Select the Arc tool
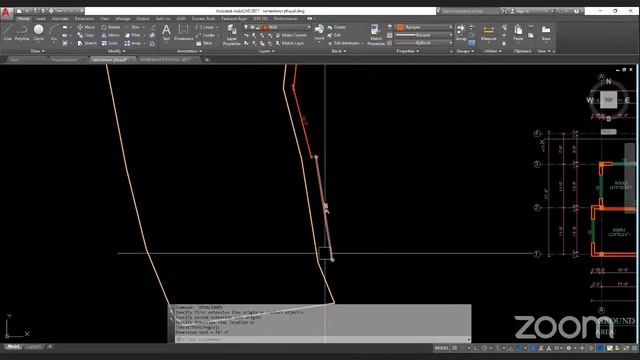640x360 pixels. [53, 32]
